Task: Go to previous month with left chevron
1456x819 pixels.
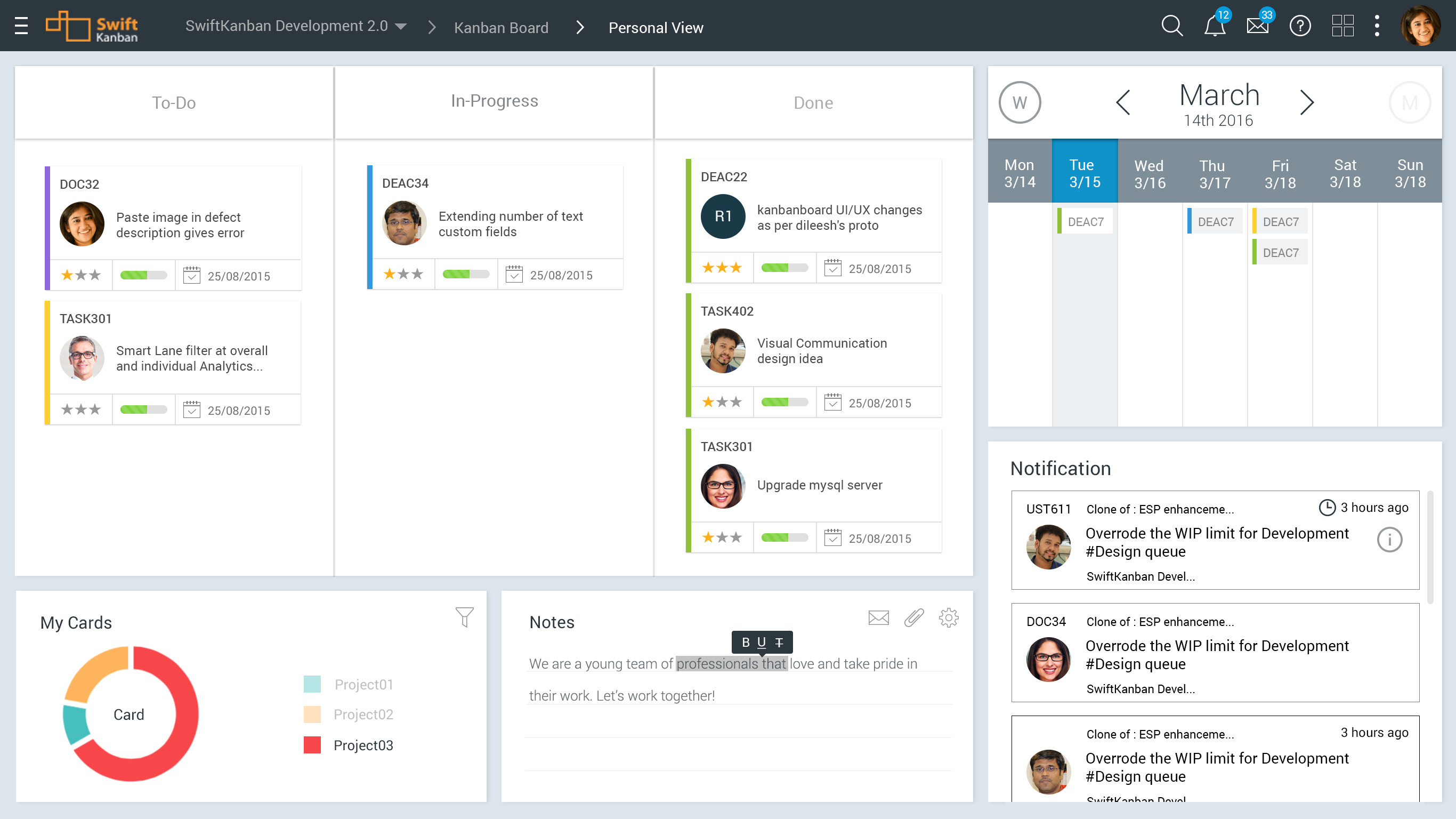Action: 1123,102
